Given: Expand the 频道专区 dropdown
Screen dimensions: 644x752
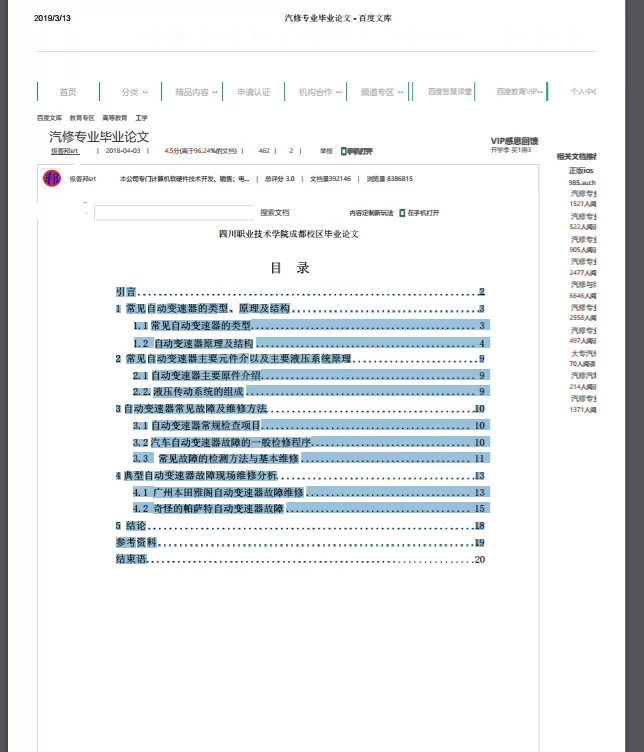Looking at the screenshot, I should point(382,92).
